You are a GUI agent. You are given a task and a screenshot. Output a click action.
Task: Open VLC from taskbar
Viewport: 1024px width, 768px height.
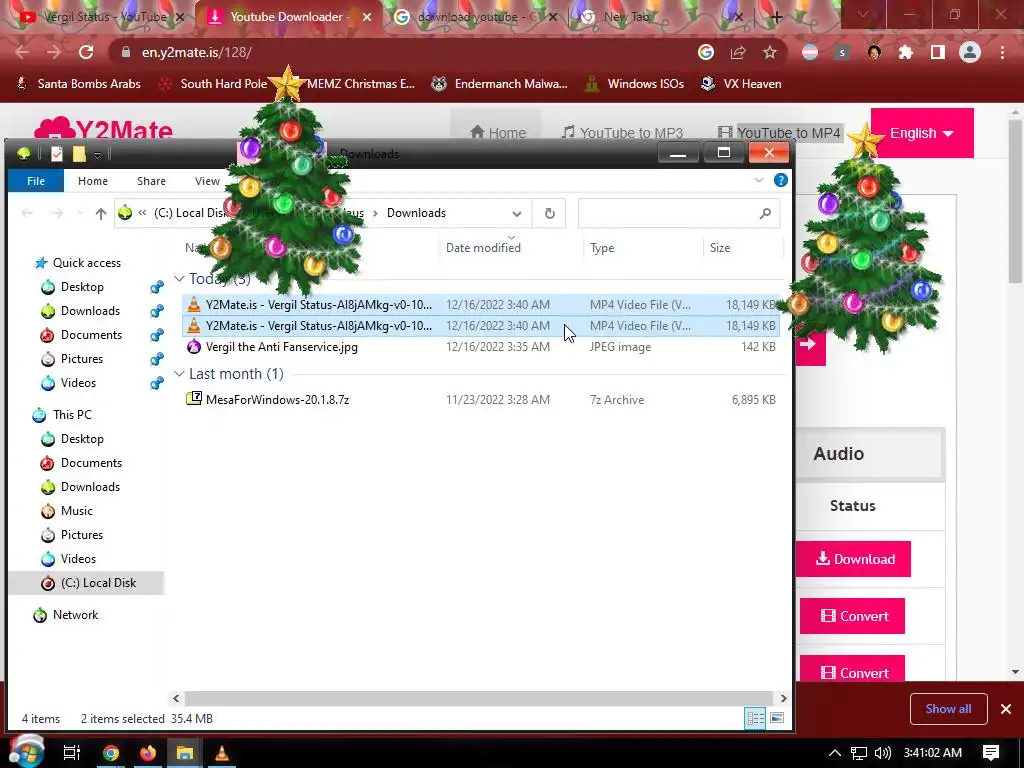point(222,753)
